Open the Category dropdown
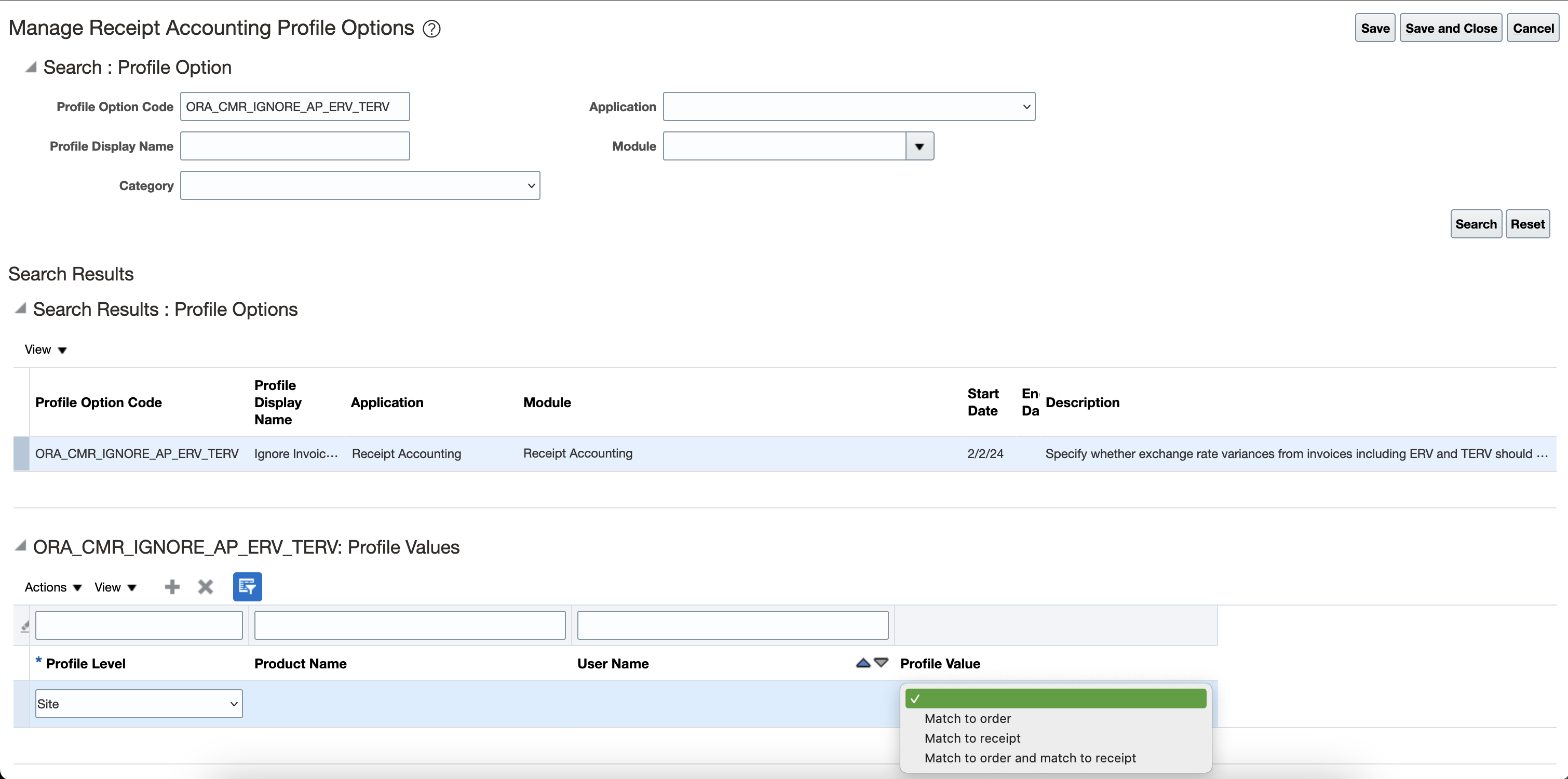1568x779 pixels. point(360,186)
